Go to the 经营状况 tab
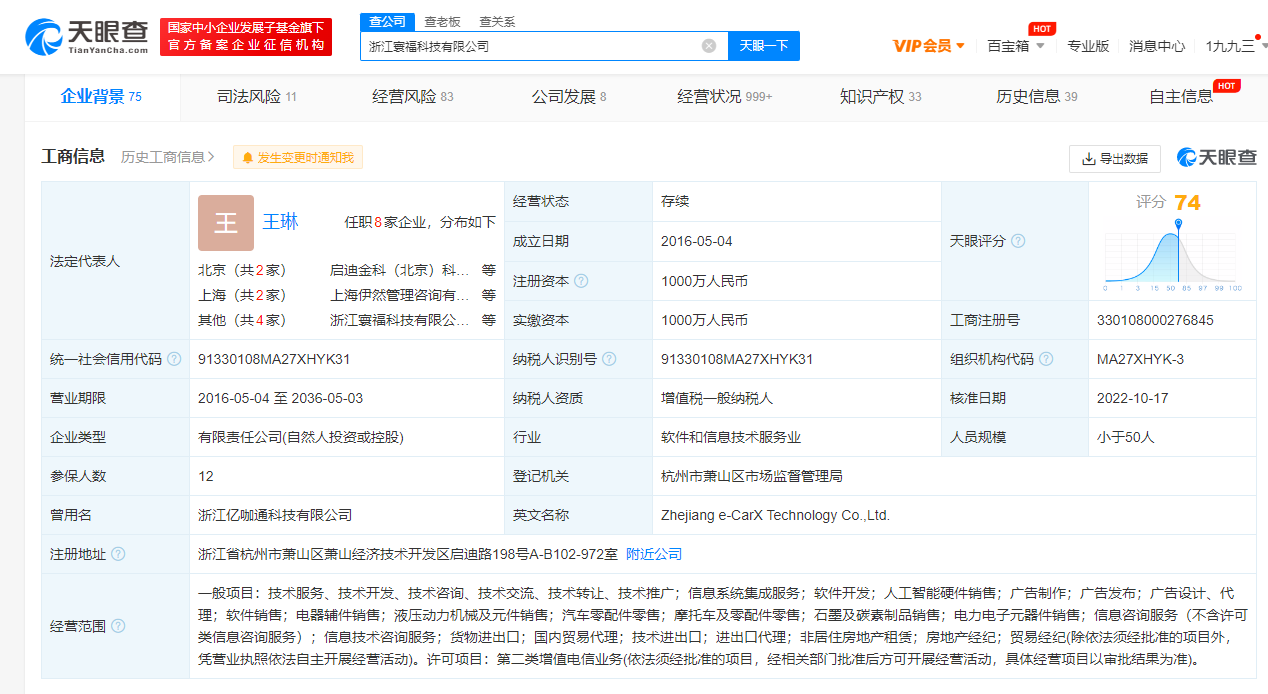Image resolution: width=1268 pixels, height=694 pixels. [x=725, y=97]
